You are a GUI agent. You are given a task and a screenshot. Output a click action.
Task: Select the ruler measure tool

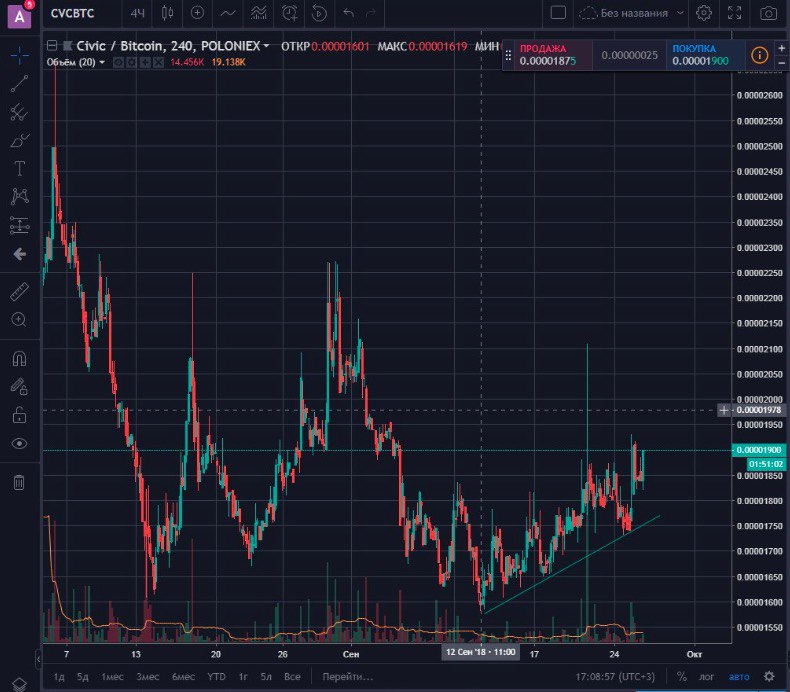[x=19, y=291]
